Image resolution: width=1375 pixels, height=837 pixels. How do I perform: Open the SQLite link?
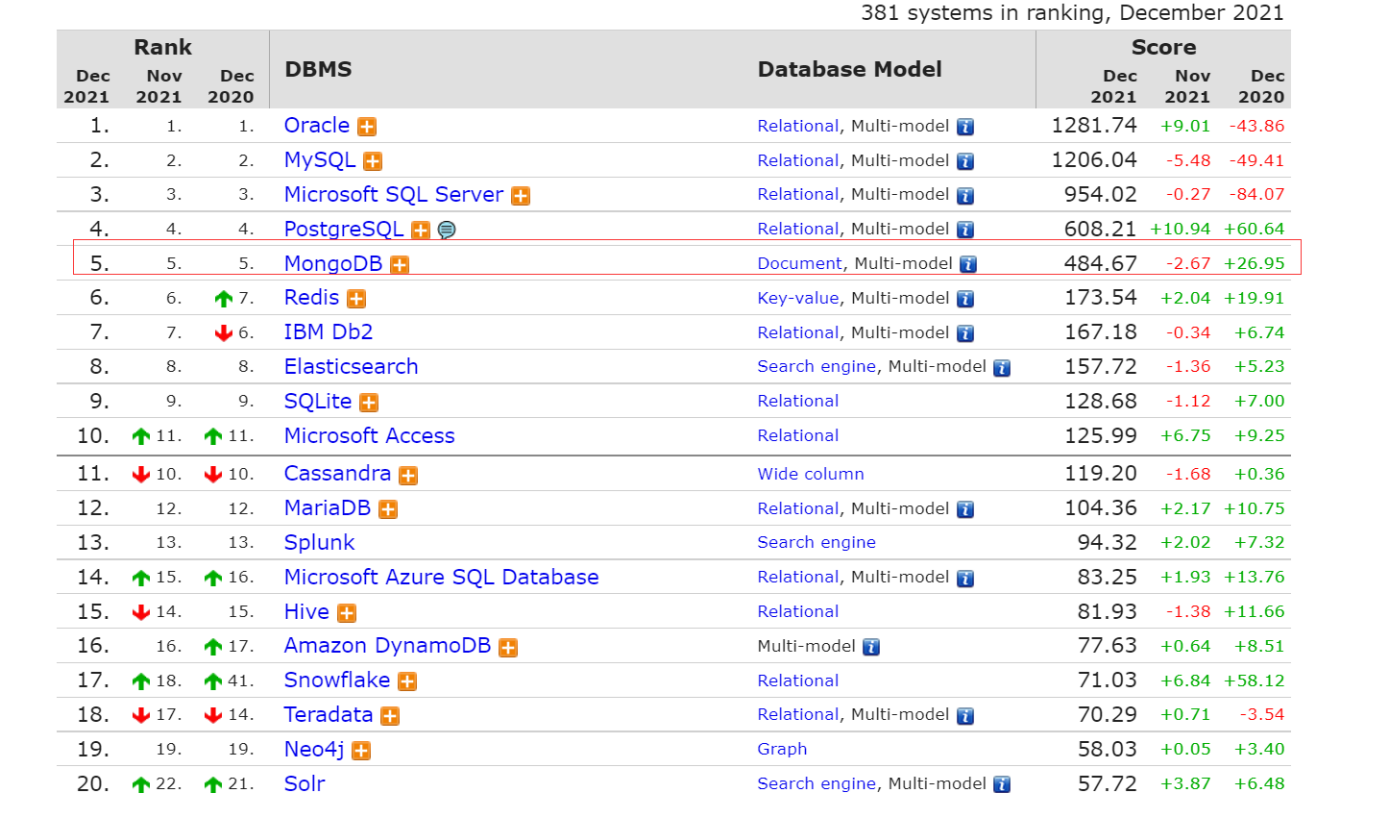tap(318, 401)
